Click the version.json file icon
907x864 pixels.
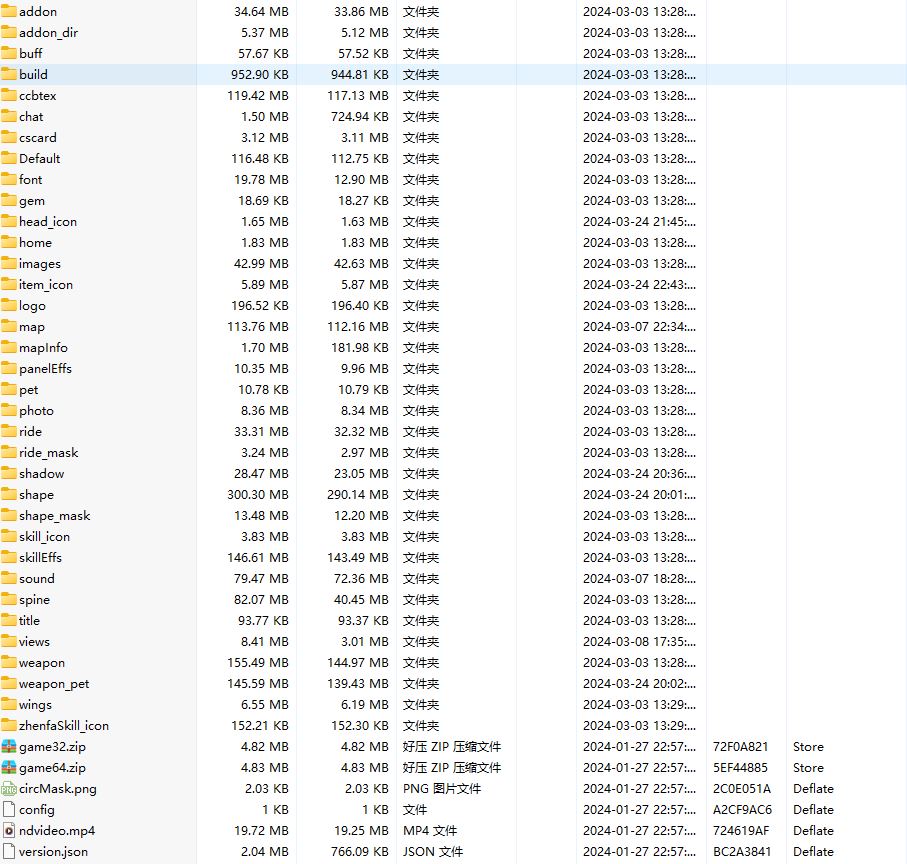(x=9, y=852)
